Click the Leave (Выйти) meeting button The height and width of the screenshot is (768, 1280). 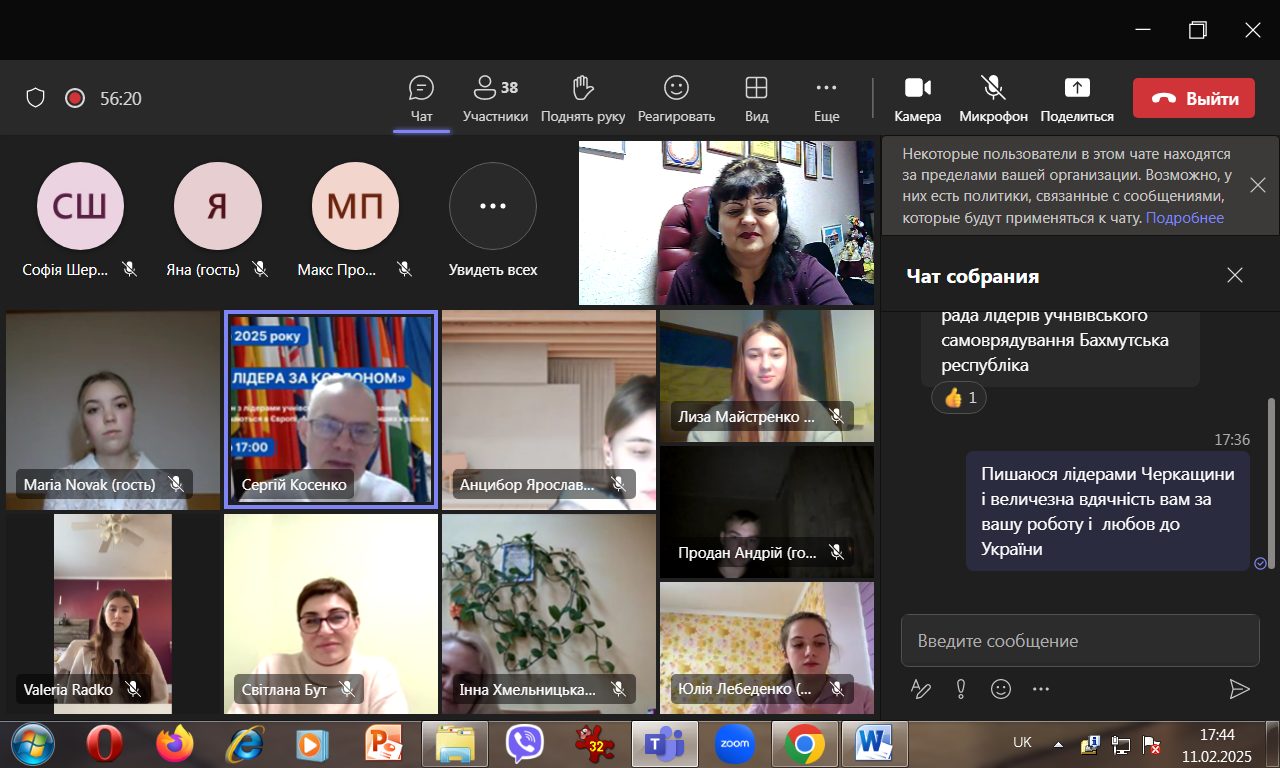tap(1193, 98)
